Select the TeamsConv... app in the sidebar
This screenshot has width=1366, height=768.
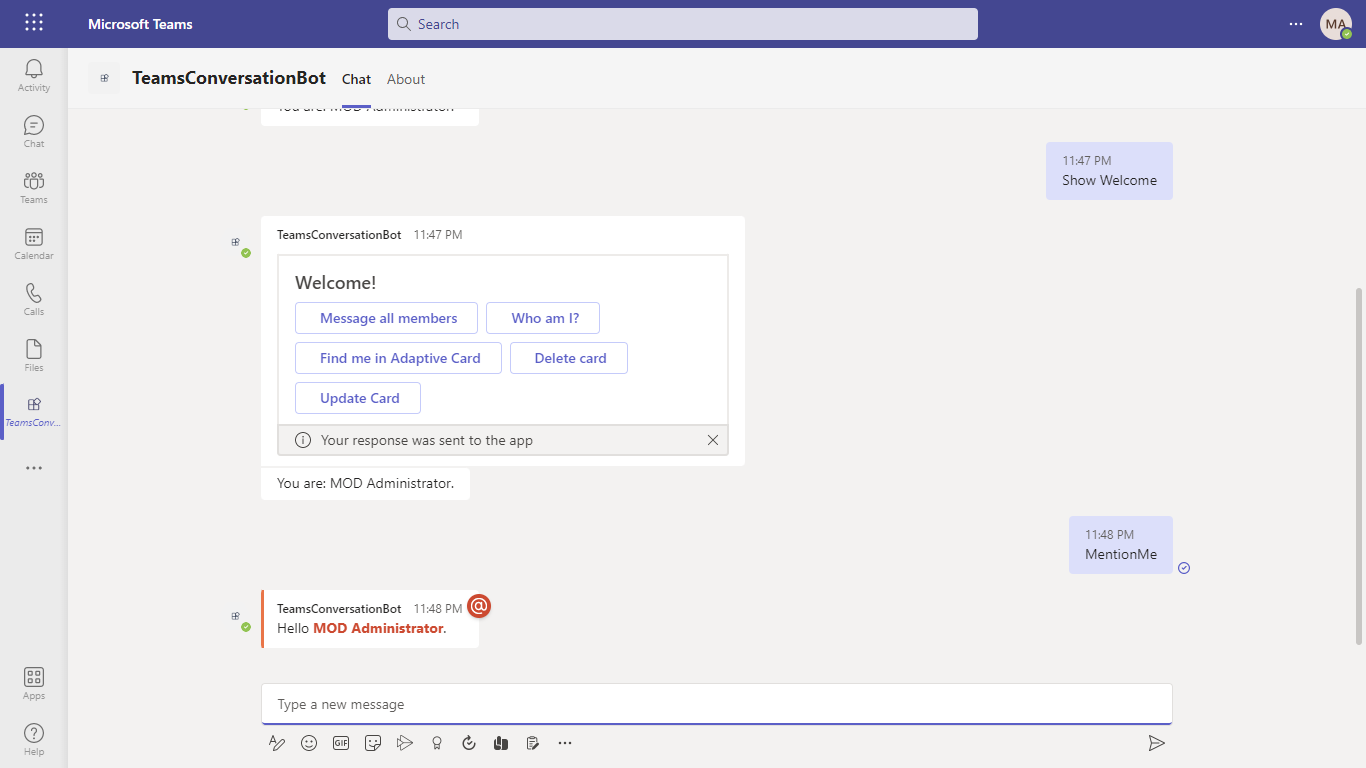34,411
